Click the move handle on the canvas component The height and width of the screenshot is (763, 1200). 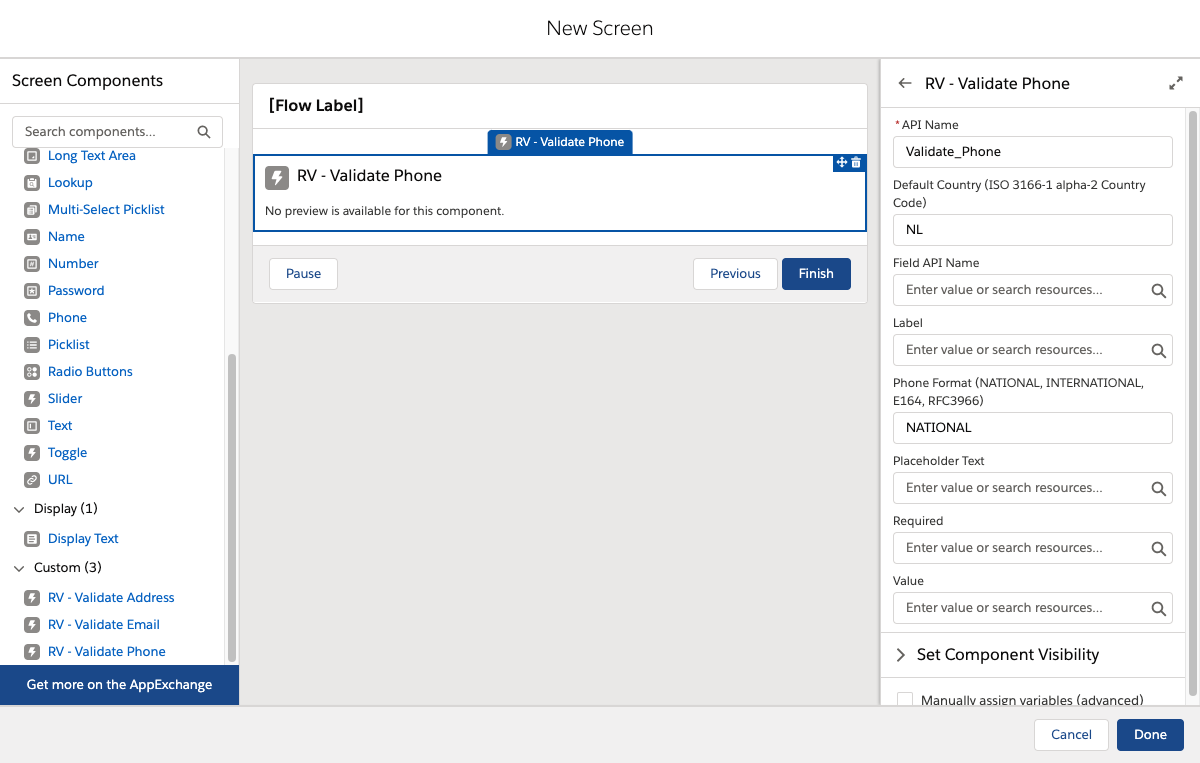(x=842, y=162)
